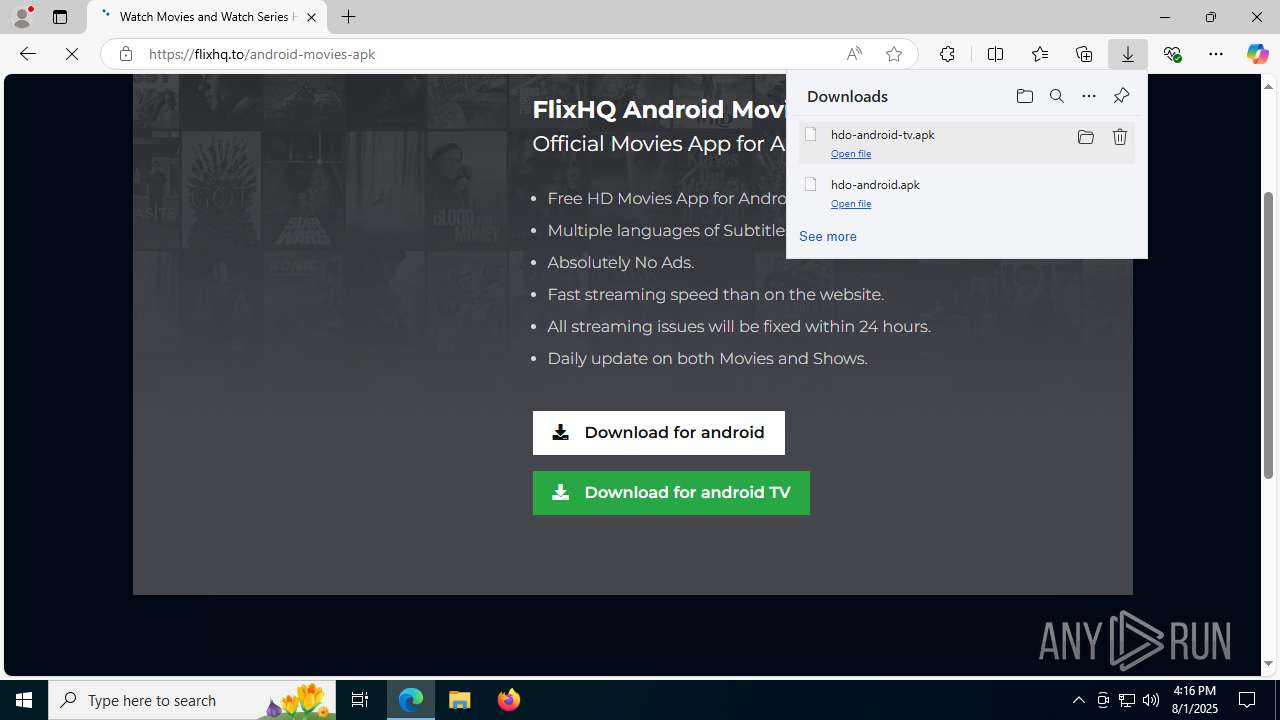Image resolution: width=1280 pixels, height=720 pixels.
Task: Open the Favorites list icon
Action: tap(1039, 54)
